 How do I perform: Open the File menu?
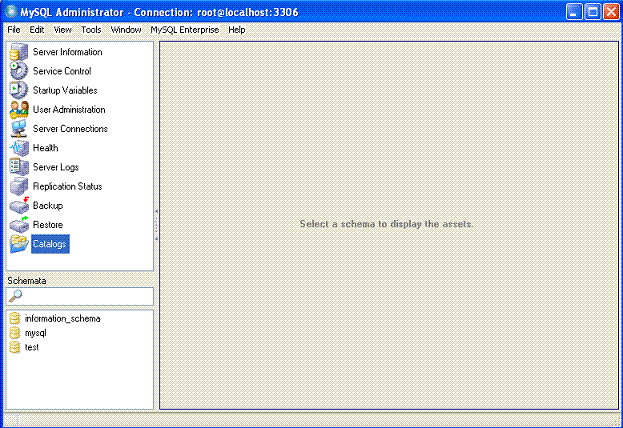[14, 30]
